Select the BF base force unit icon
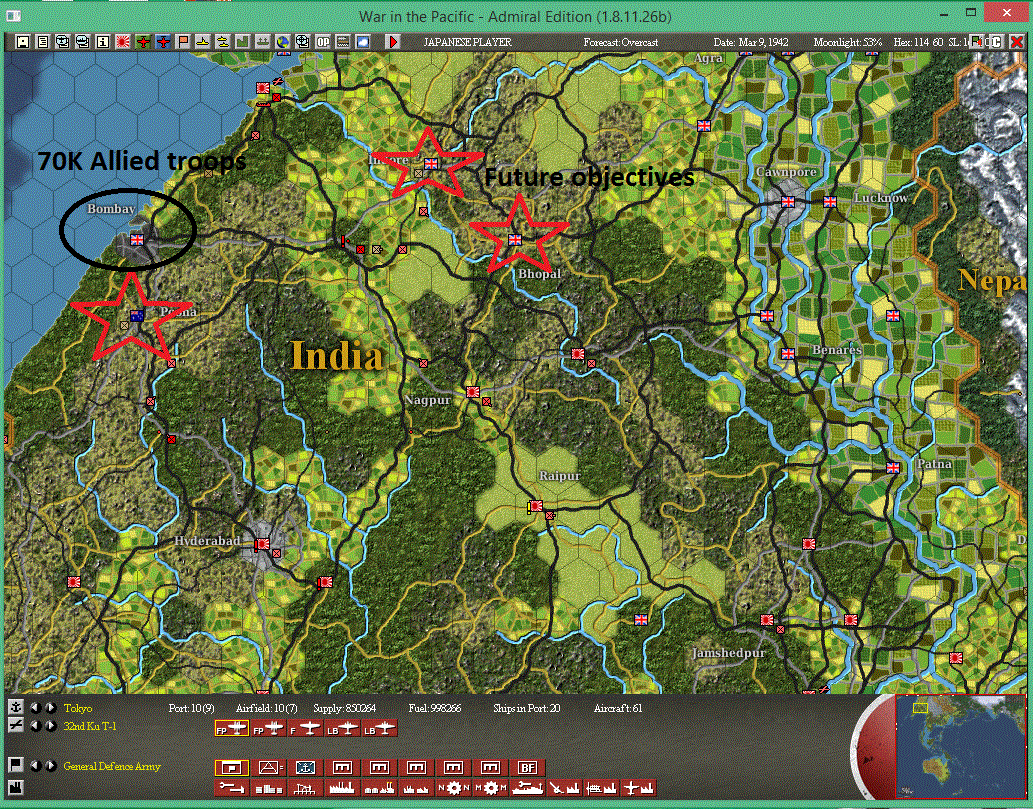This screenshot has width=1033, height=809. 527,767
